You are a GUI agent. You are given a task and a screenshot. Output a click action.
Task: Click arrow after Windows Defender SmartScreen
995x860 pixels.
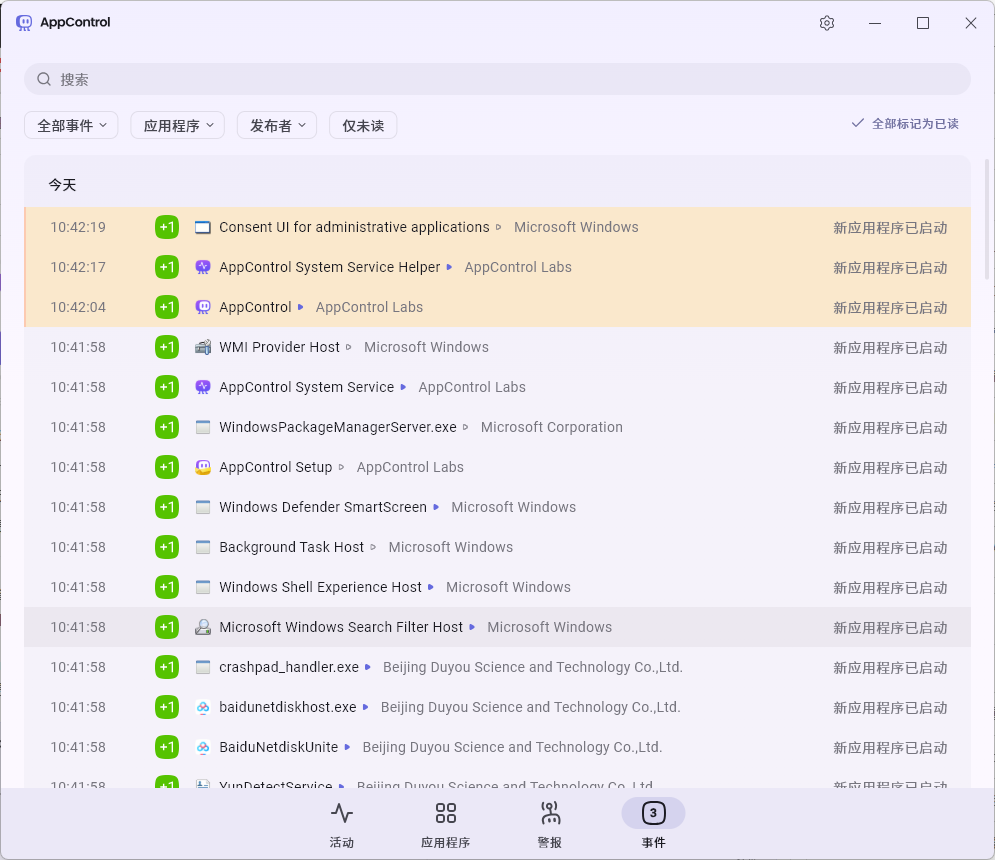point(436,507)
